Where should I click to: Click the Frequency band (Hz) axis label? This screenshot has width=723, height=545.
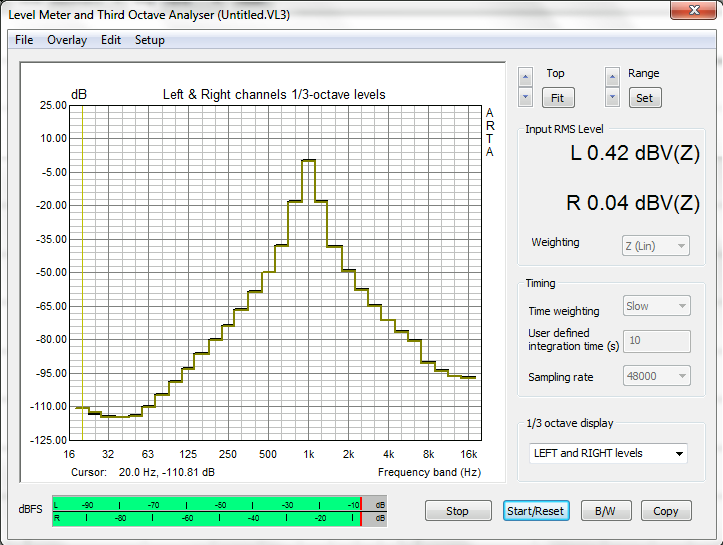coord(429,472)
